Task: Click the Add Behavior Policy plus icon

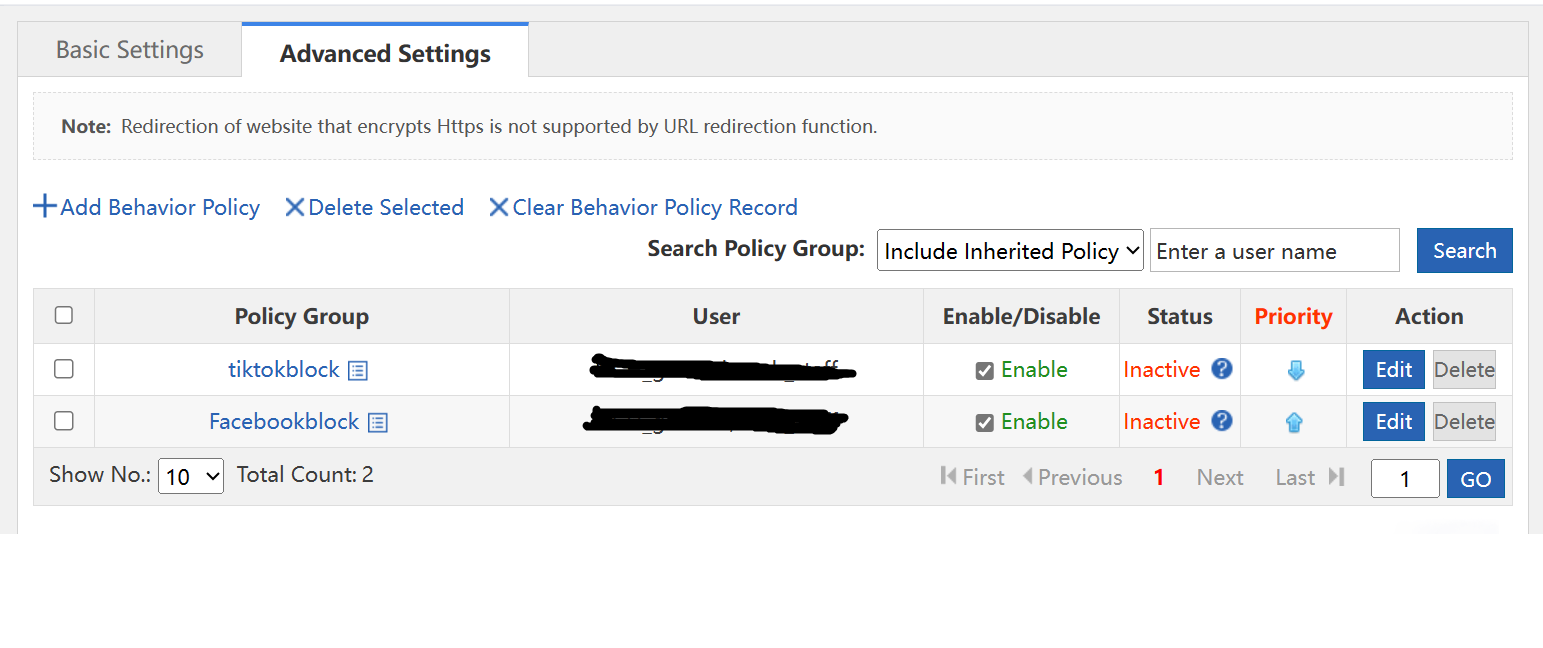Action: click(x=45, y=207)
